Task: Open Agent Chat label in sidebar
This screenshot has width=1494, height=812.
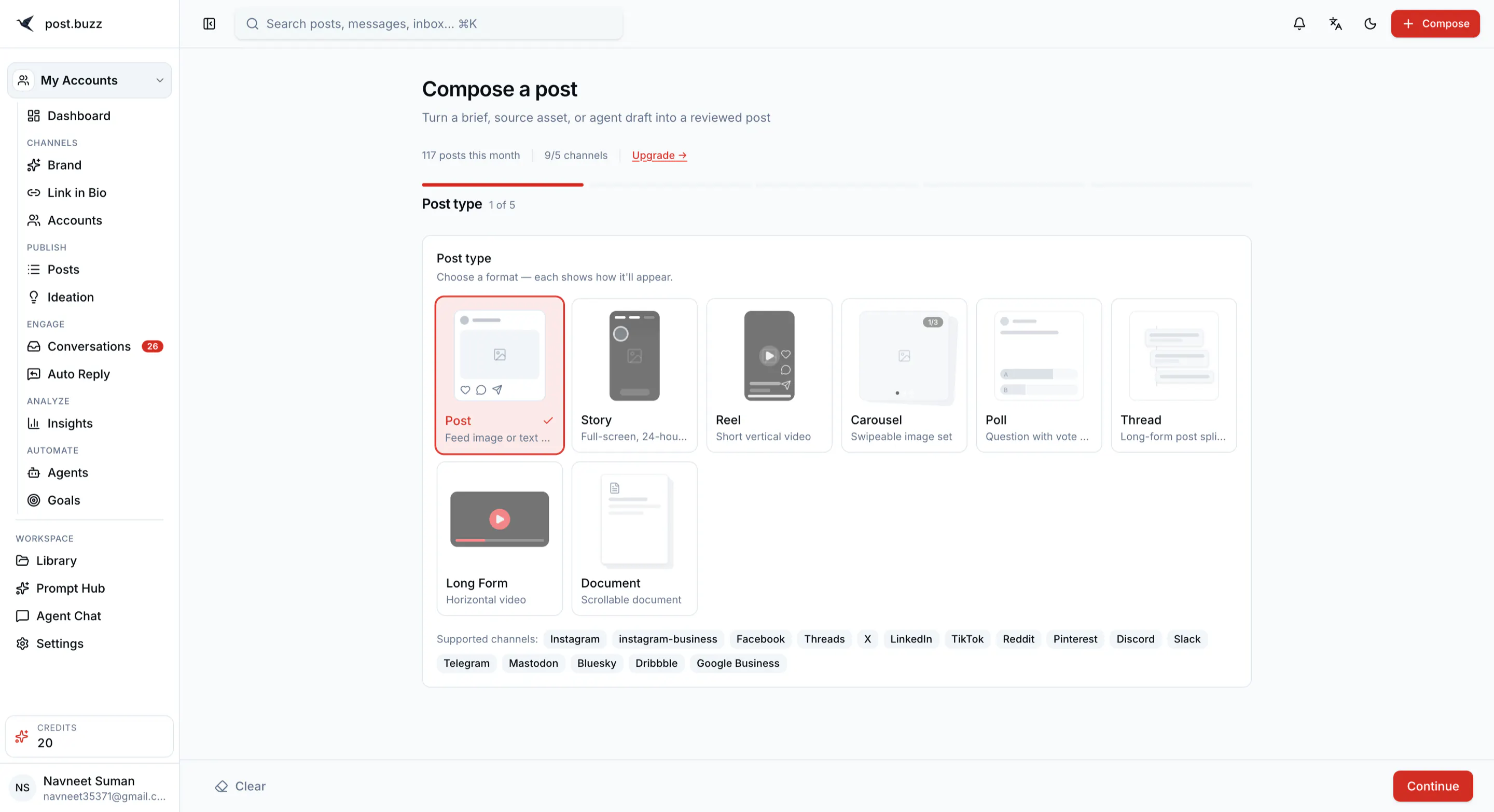Action: coord(68,616)
